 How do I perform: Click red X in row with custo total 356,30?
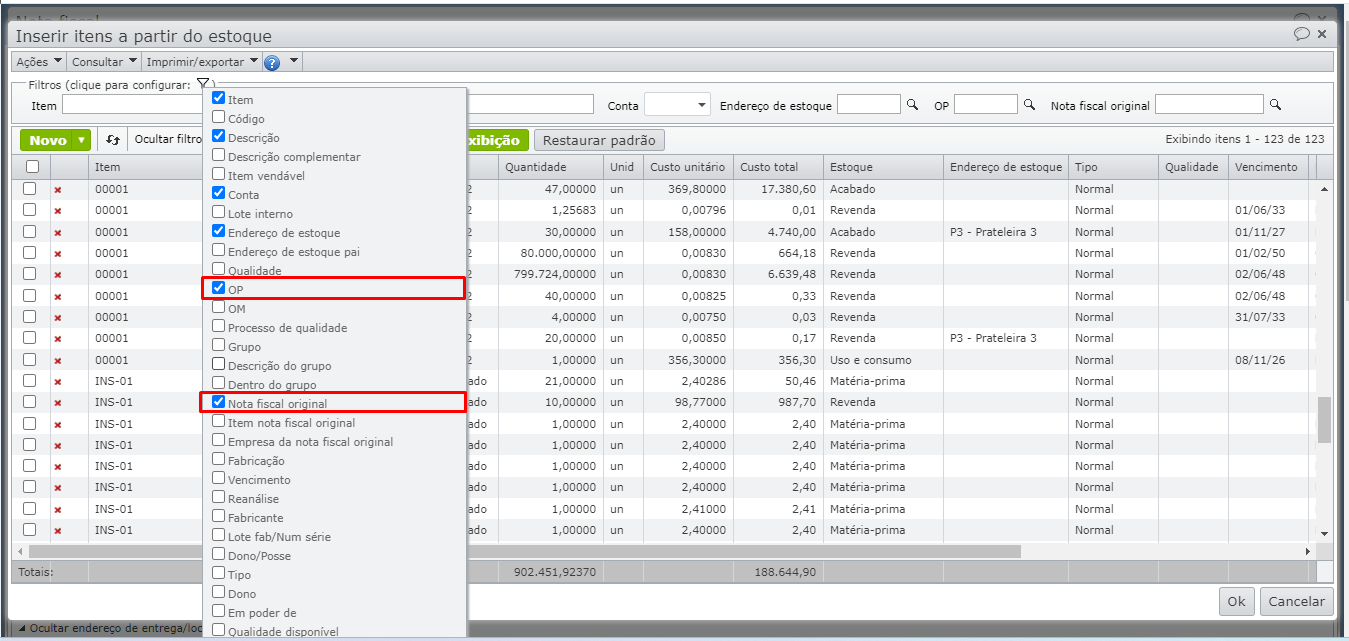pyautogui.click(x=58, y=360)
